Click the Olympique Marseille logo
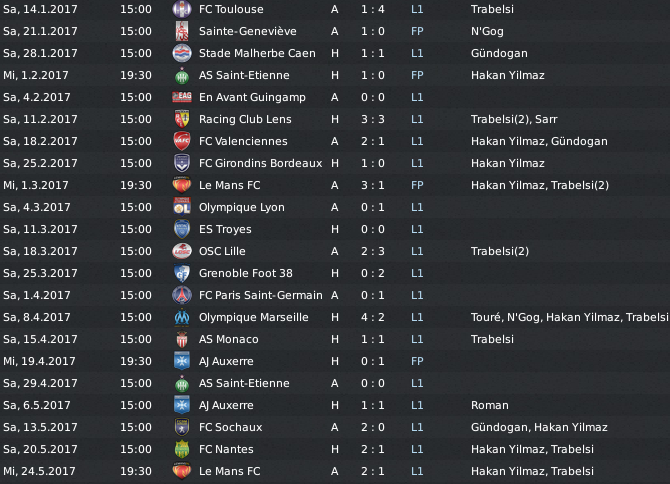This screenshot has height=484, width=670. pos(182,317)
